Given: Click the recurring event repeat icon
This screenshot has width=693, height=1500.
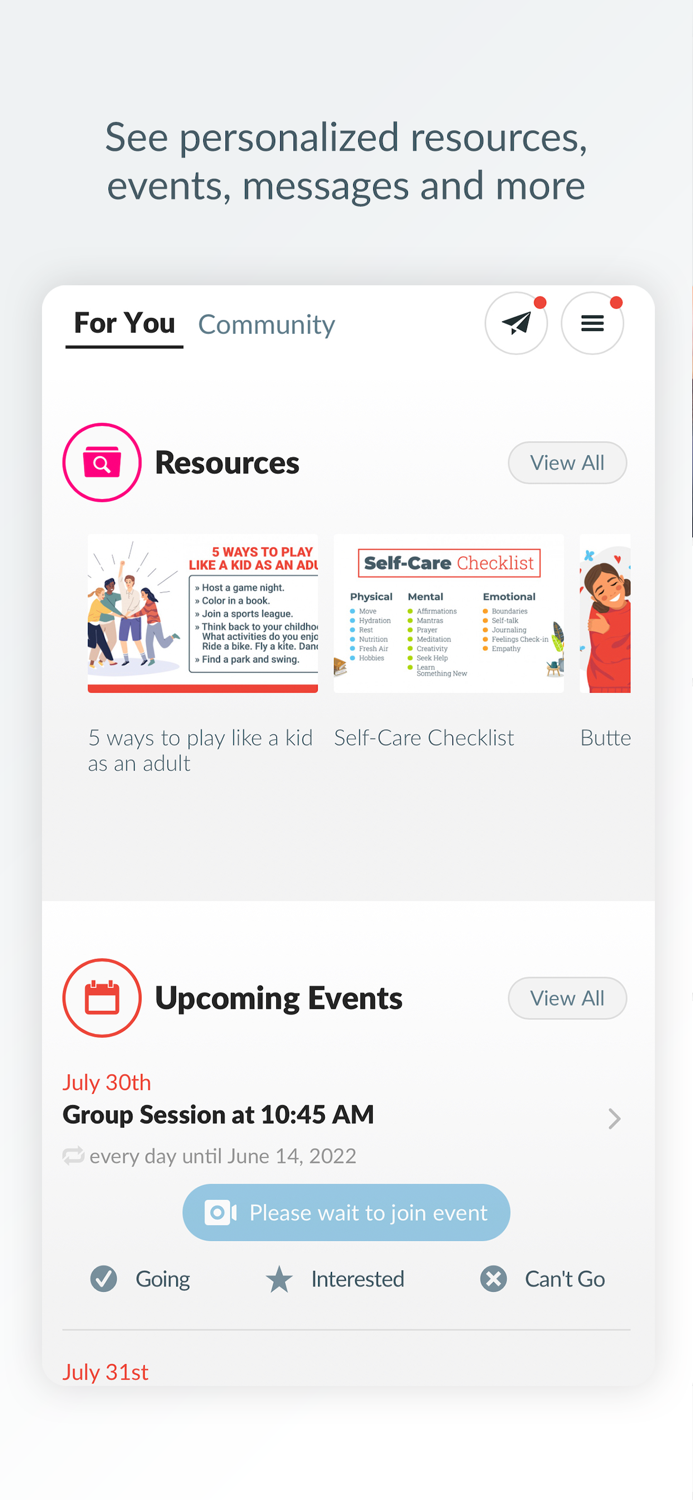Looking at the screenshot, I should point(73,1156).
